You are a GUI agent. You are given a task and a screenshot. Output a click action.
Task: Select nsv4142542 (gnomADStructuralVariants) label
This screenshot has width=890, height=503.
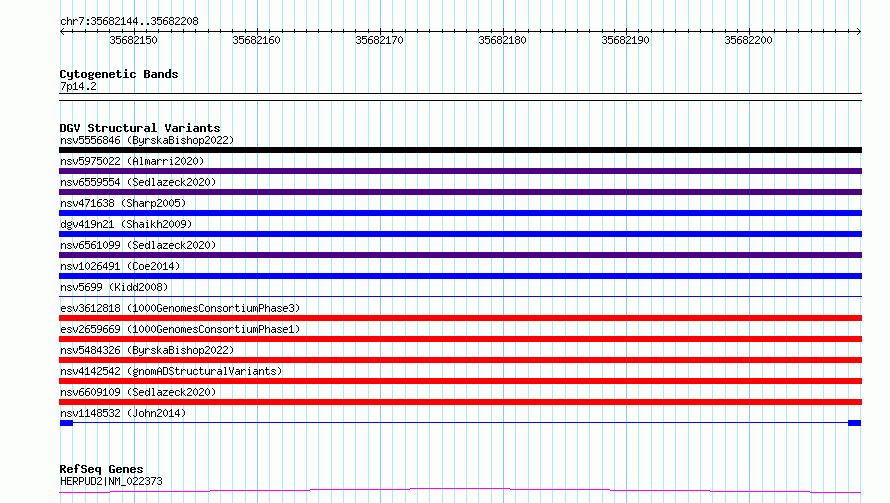point(171,371)
